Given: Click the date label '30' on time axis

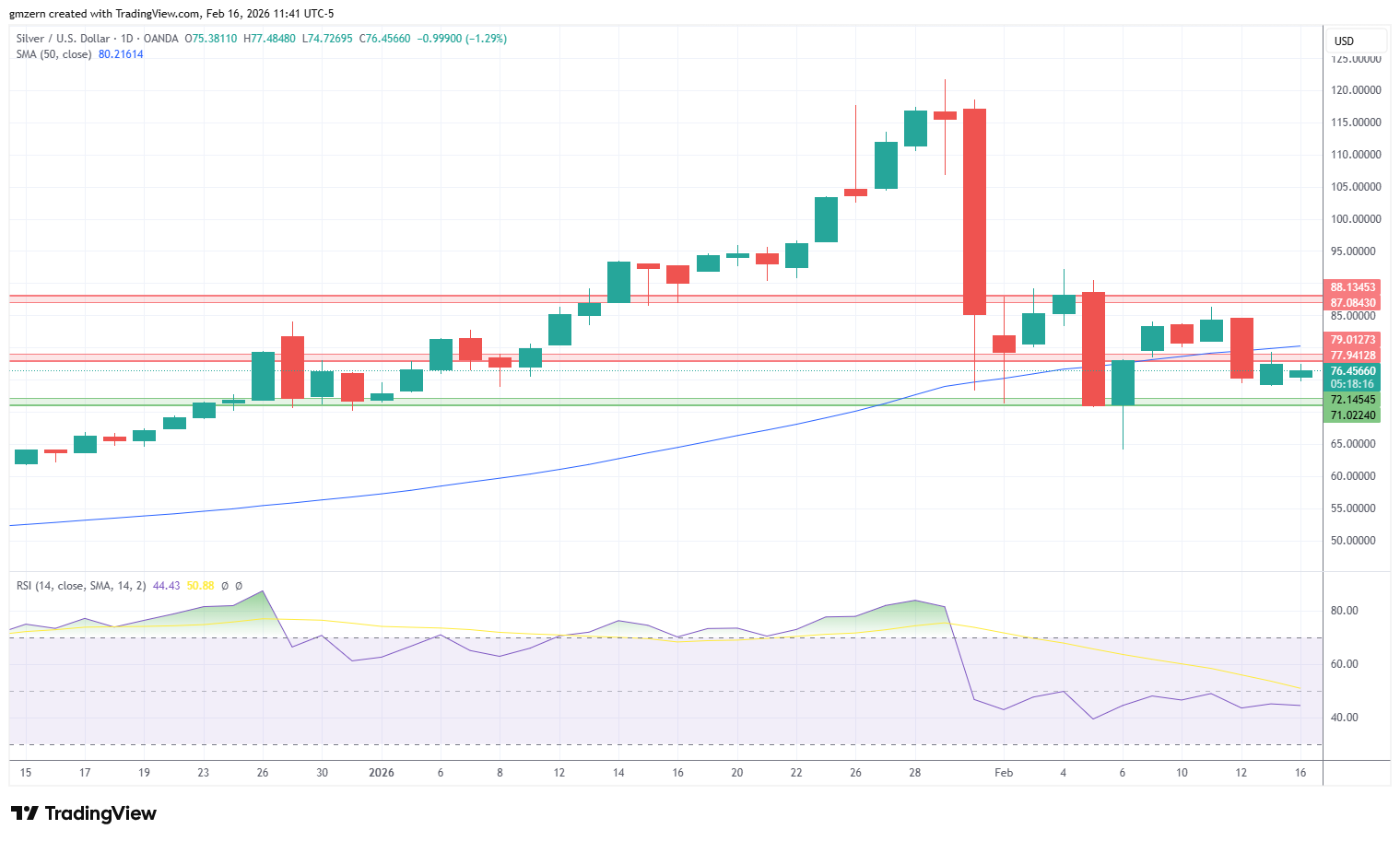Looking at the screenshot, I should coord(322,773).
